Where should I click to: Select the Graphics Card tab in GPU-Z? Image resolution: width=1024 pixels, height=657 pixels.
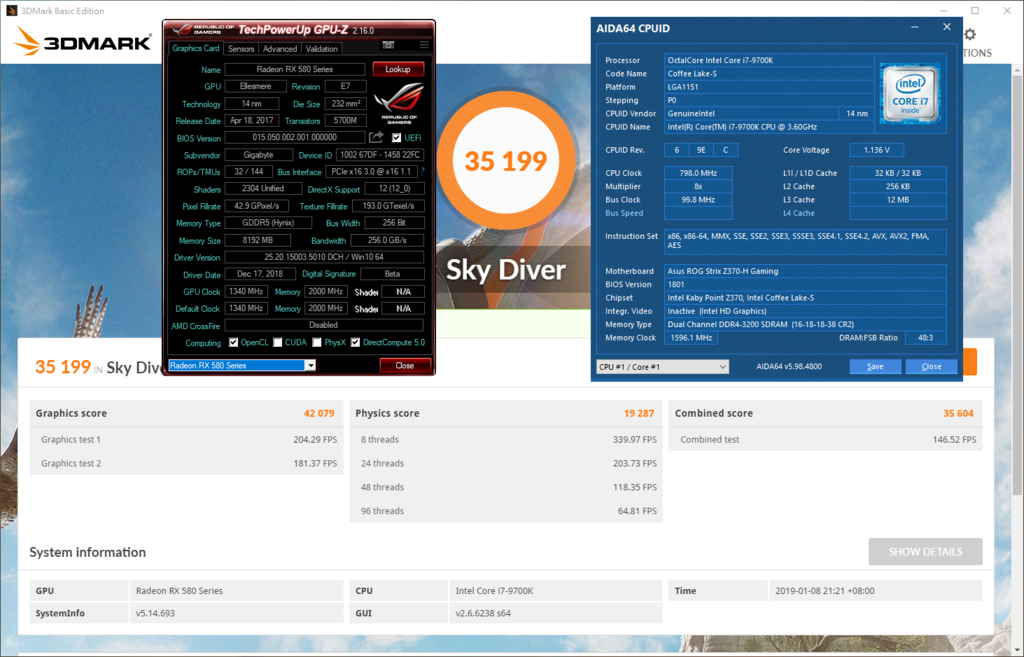point(195,48)
